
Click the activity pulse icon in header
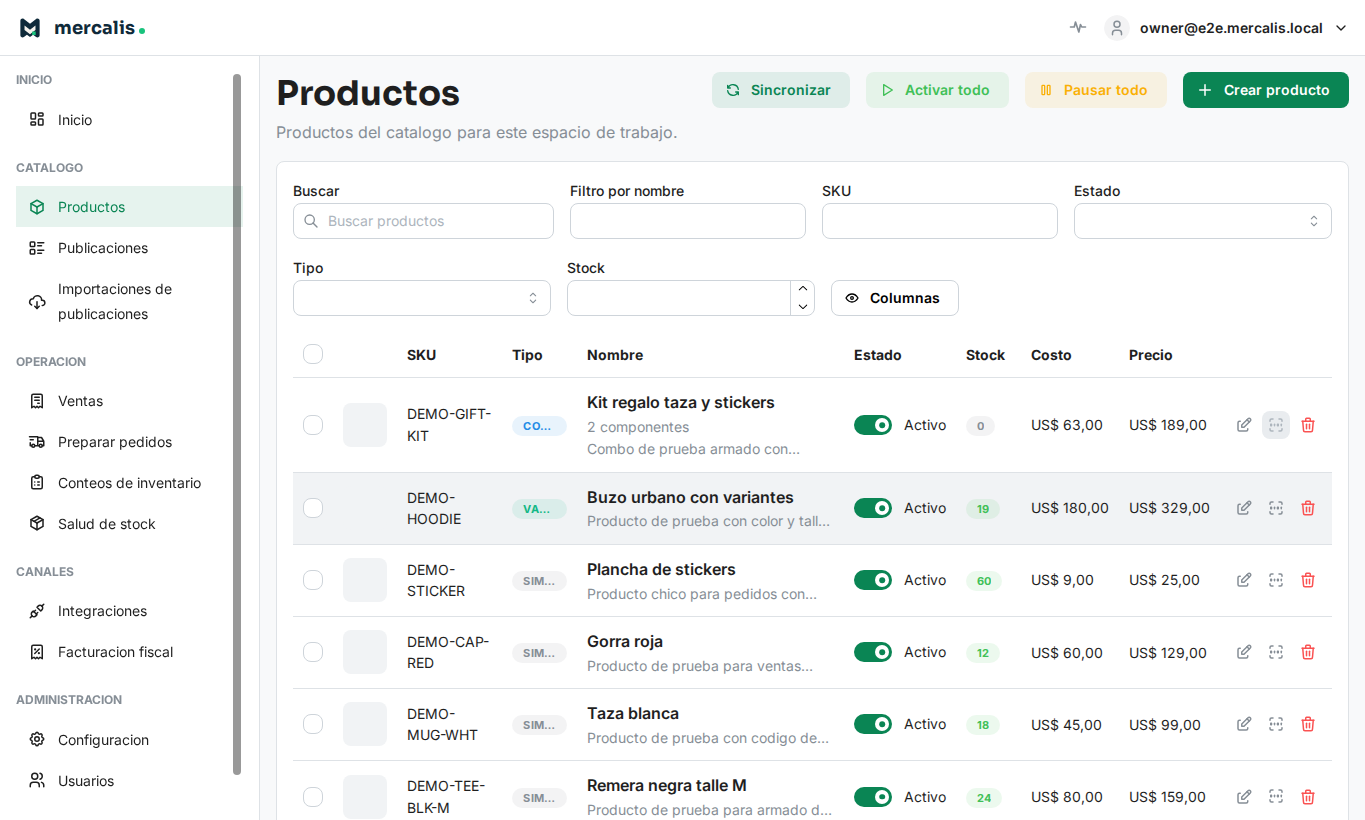click(x=1077, y=28)
